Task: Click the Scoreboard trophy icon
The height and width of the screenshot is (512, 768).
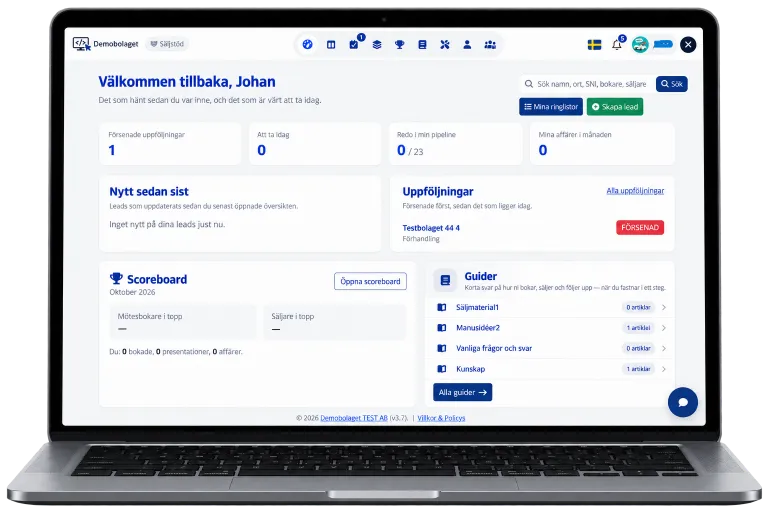Action: 116,278
